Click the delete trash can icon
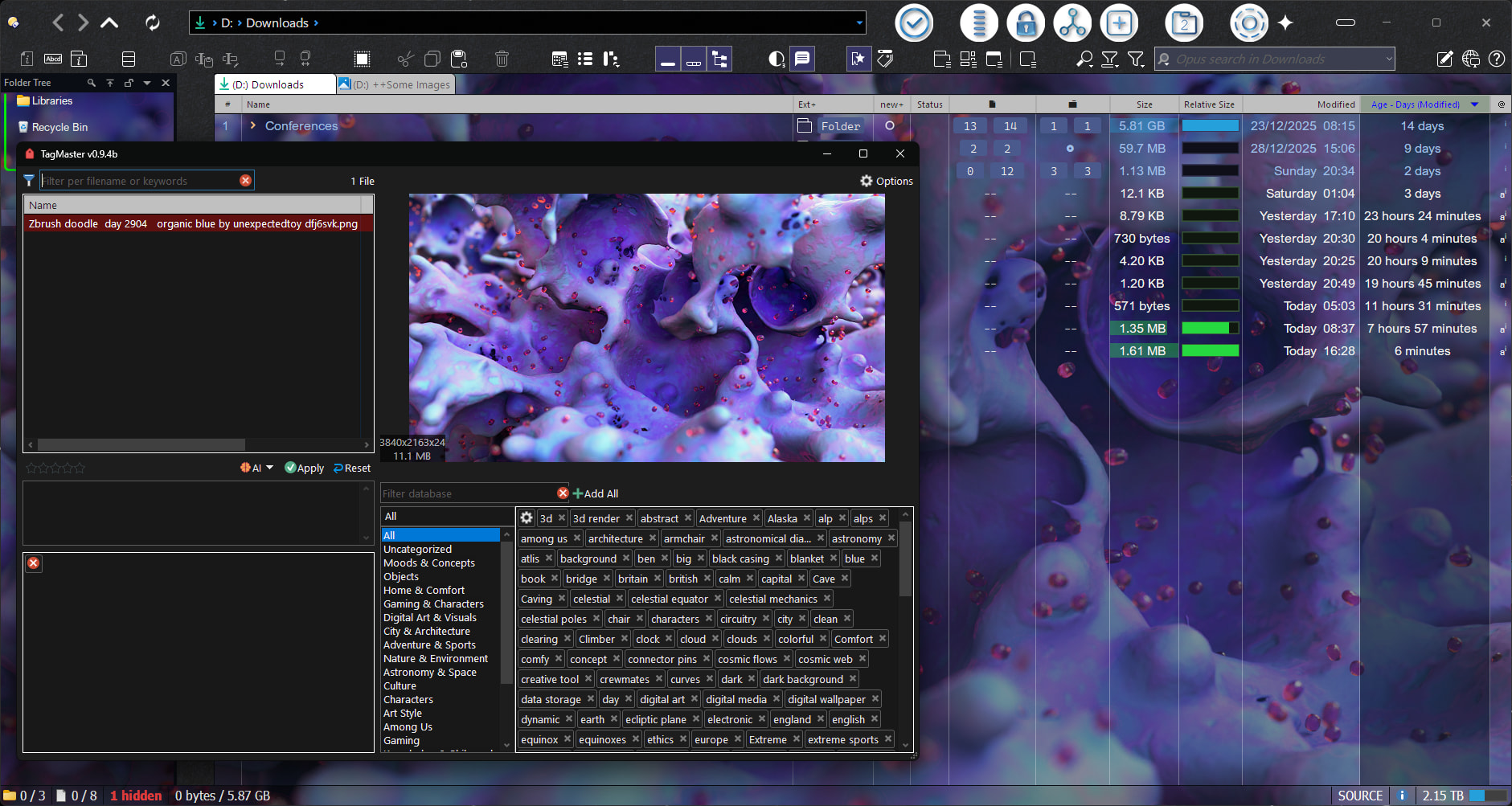The width and height of the screenshot is (1512, 806). (502, 59)
